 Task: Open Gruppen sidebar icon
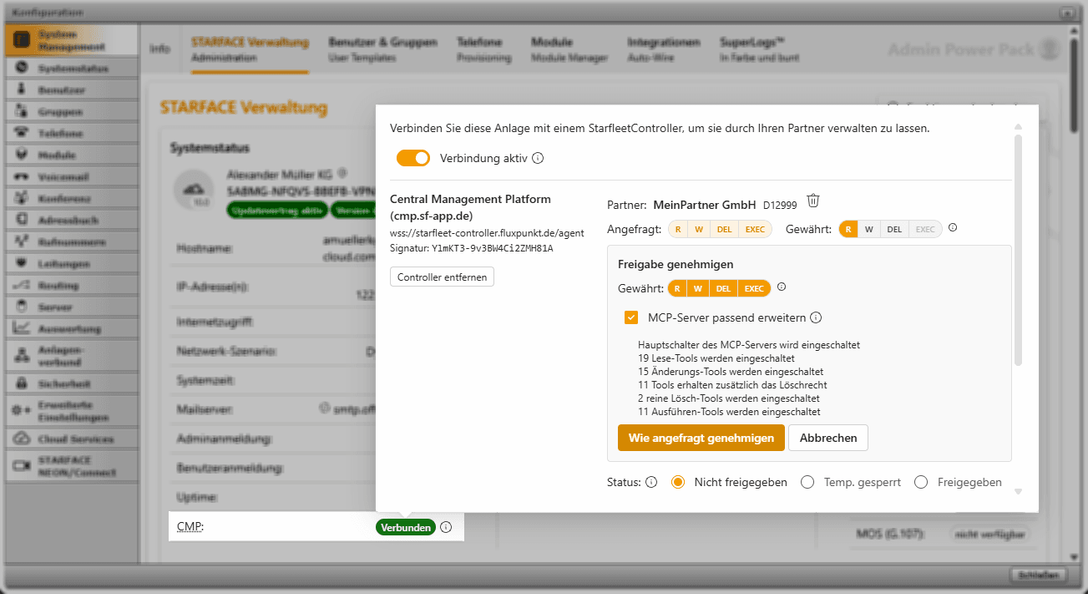pos(22,110)
